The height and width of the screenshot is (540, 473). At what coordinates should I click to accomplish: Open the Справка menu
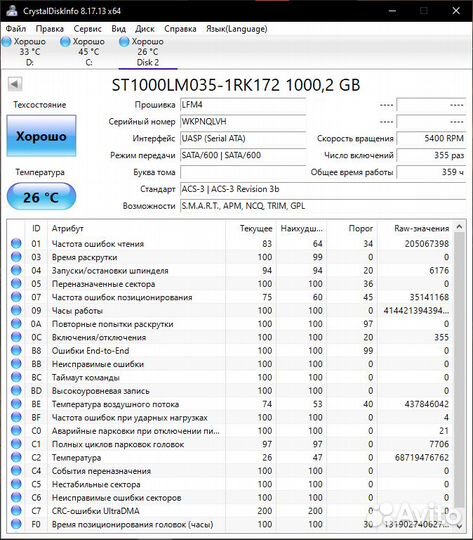click(x=180, y=29)
